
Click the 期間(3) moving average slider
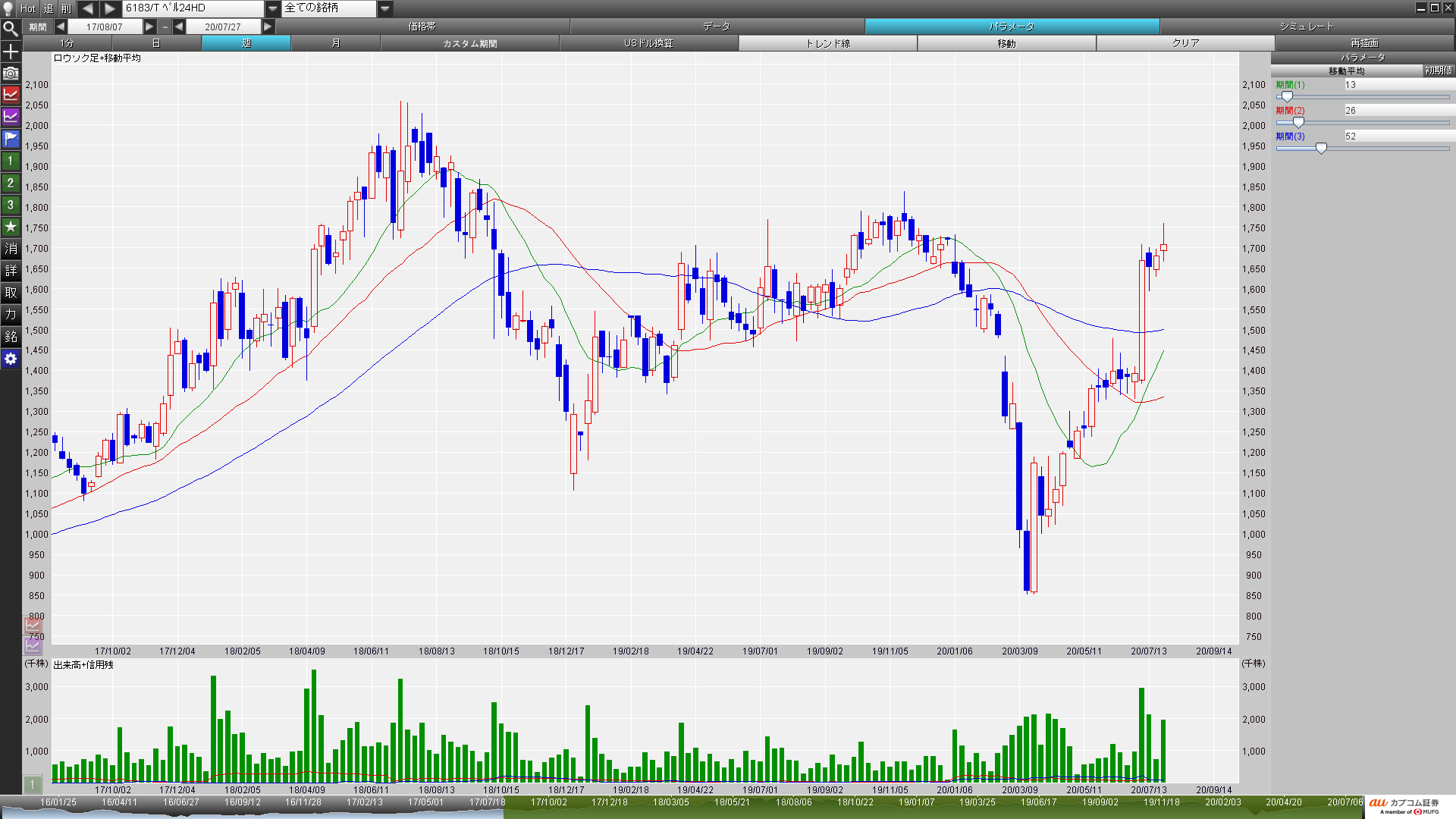point(1321,149)
